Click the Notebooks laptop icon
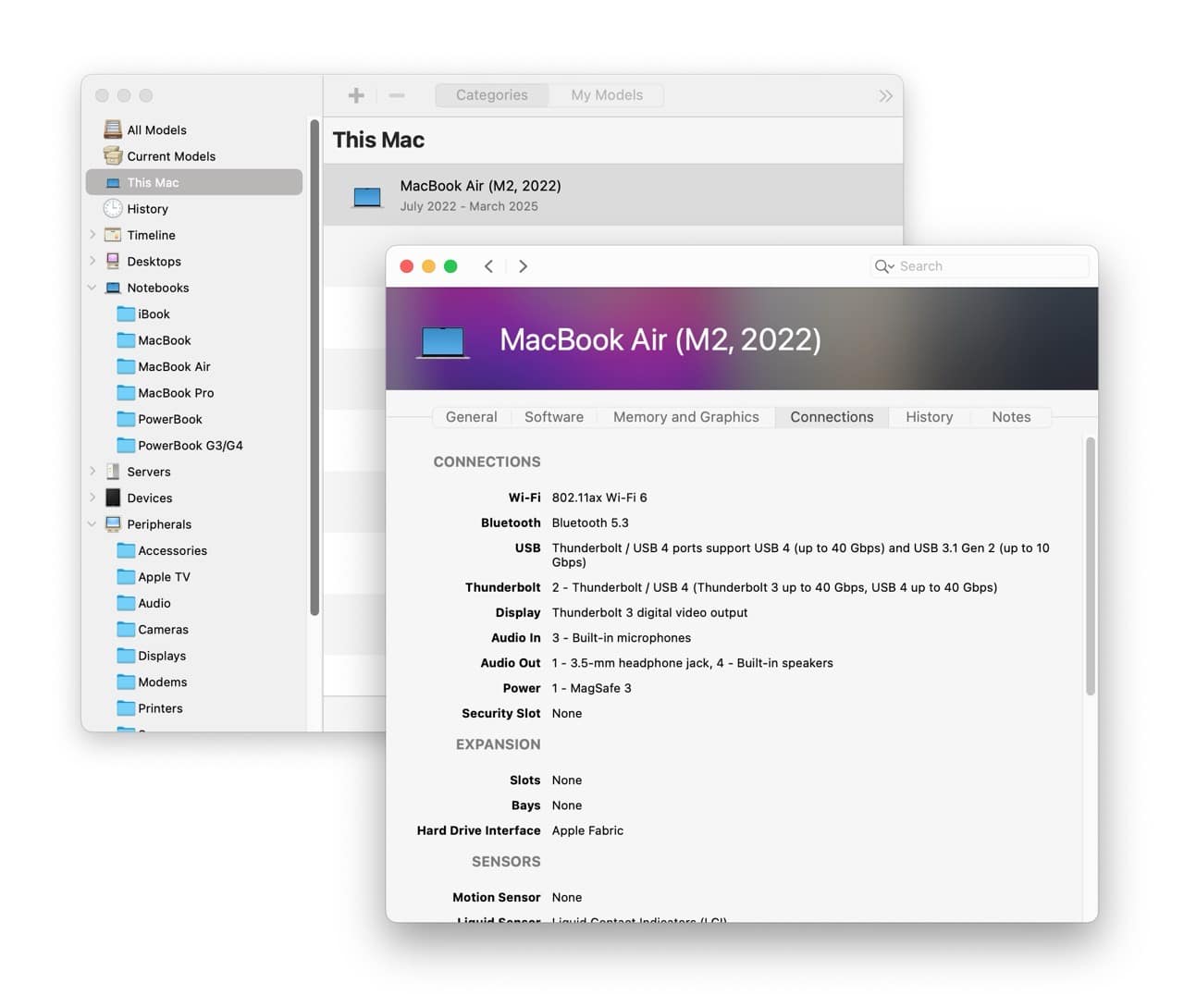The height and width of the screenshot is (1008, 1184). tap(113, 288)
